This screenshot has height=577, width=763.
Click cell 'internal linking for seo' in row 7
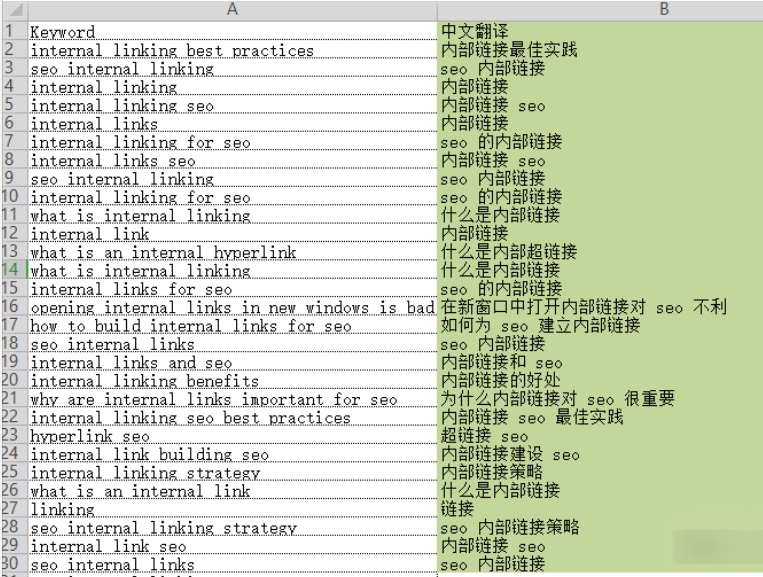pyautogui.click(x=232, y=141)
